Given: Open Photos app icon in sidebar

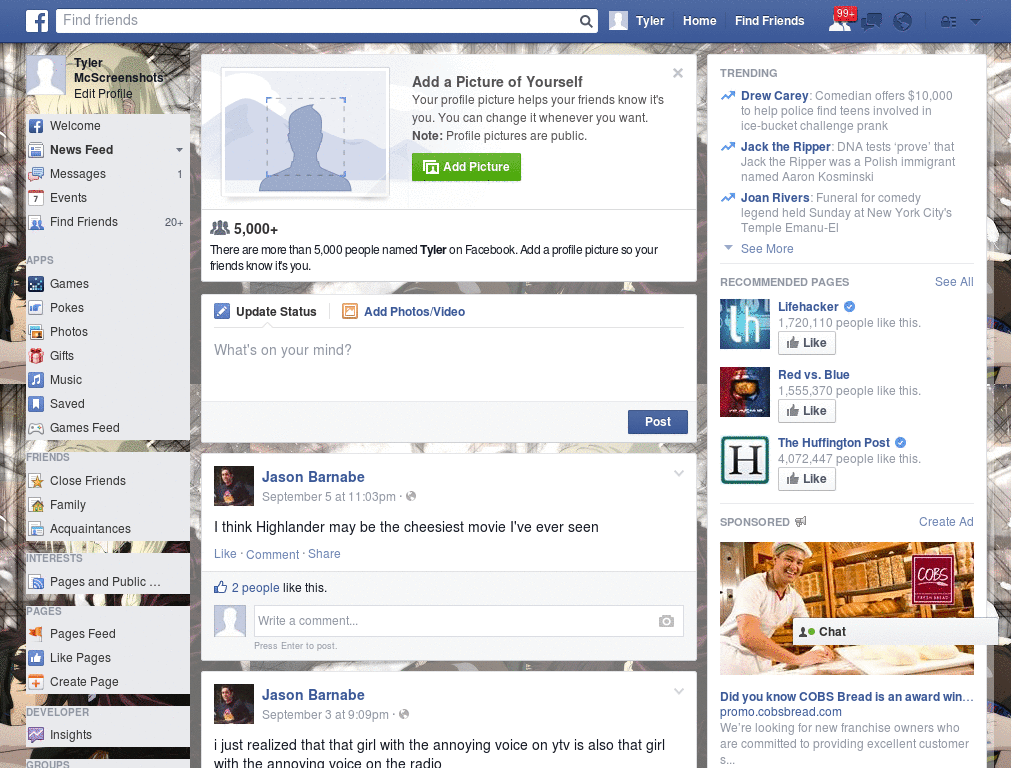Looking at the screenshot, I should pyautogui.click(x=36, y=332).
